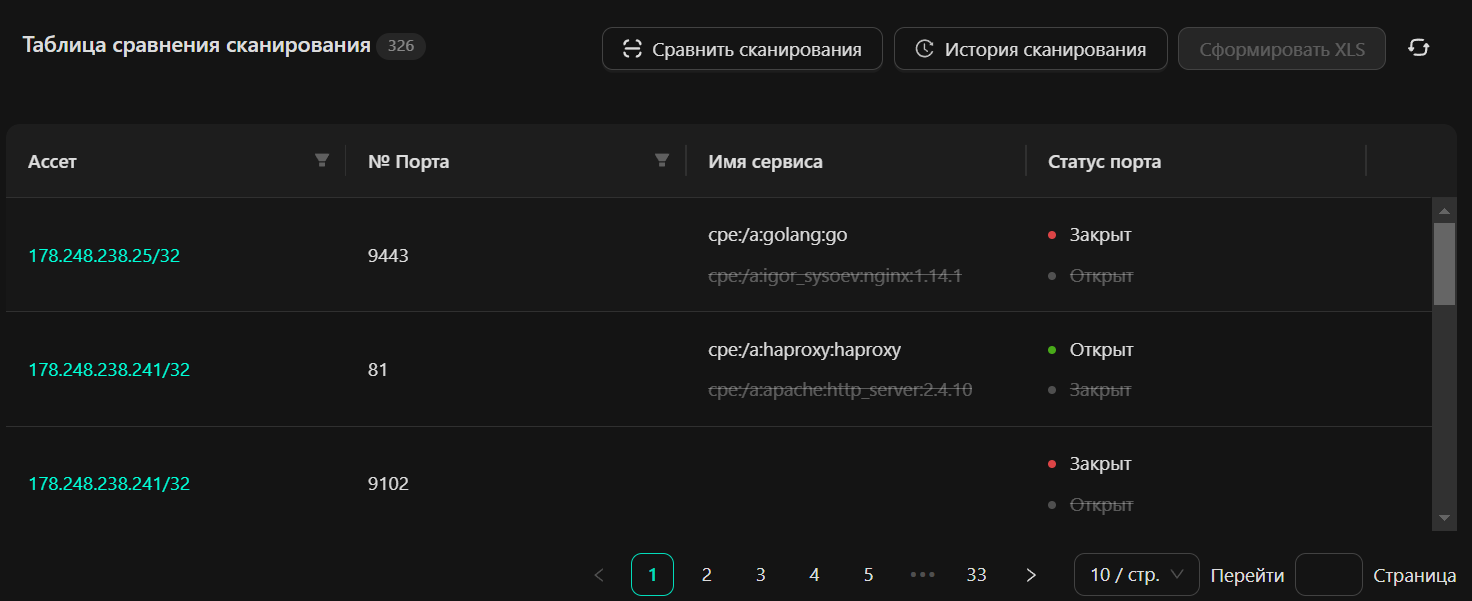Click the current page 1 button

(x=652, y=575)
